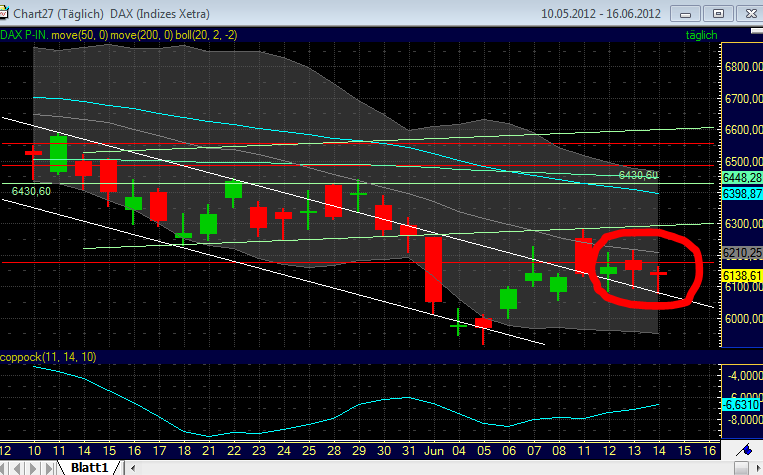Click the cyan 6398,87 price tag
The width and height of the screenshot is (763, 475).
click(x=743, y=194)
